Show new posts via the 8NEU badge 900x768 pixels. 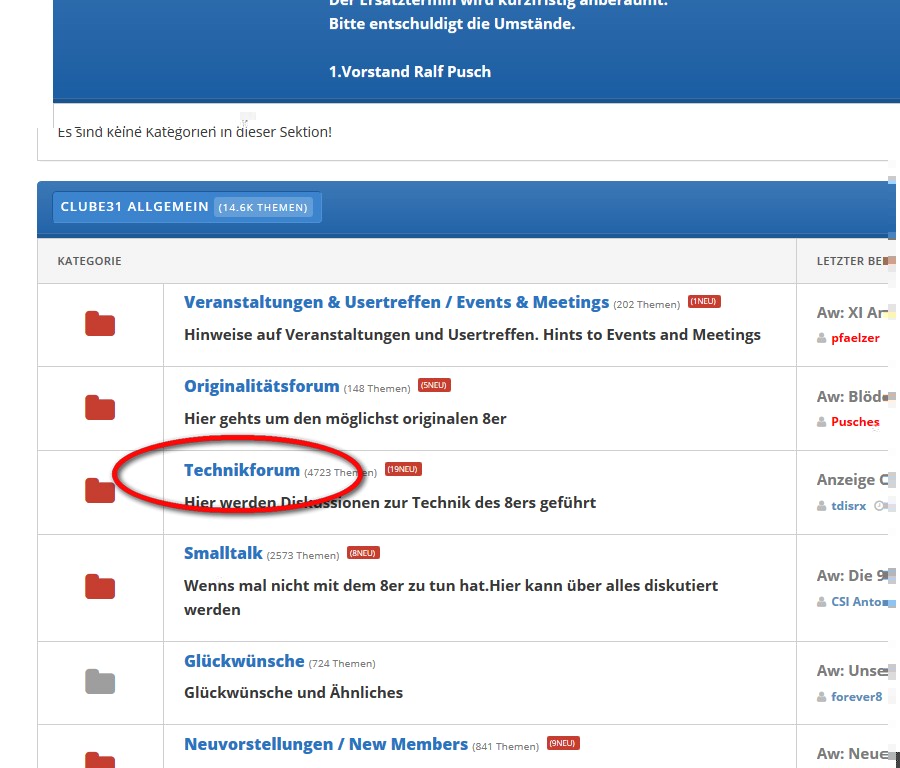(363, 553)
